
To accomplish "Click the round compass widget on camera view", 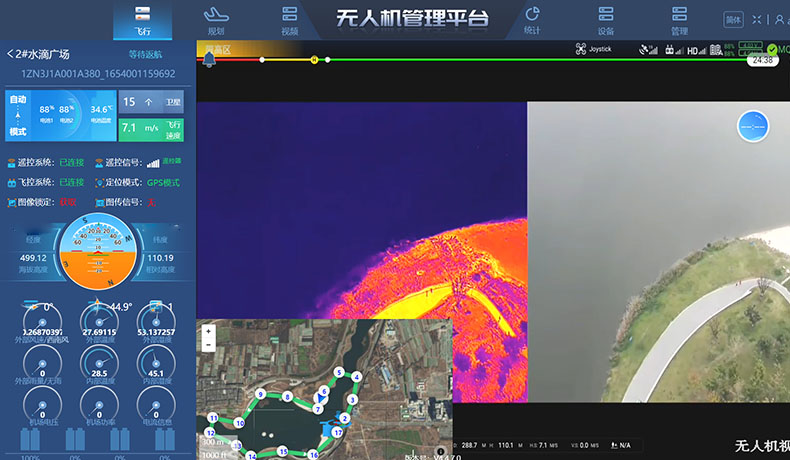I will click(753, 125).
